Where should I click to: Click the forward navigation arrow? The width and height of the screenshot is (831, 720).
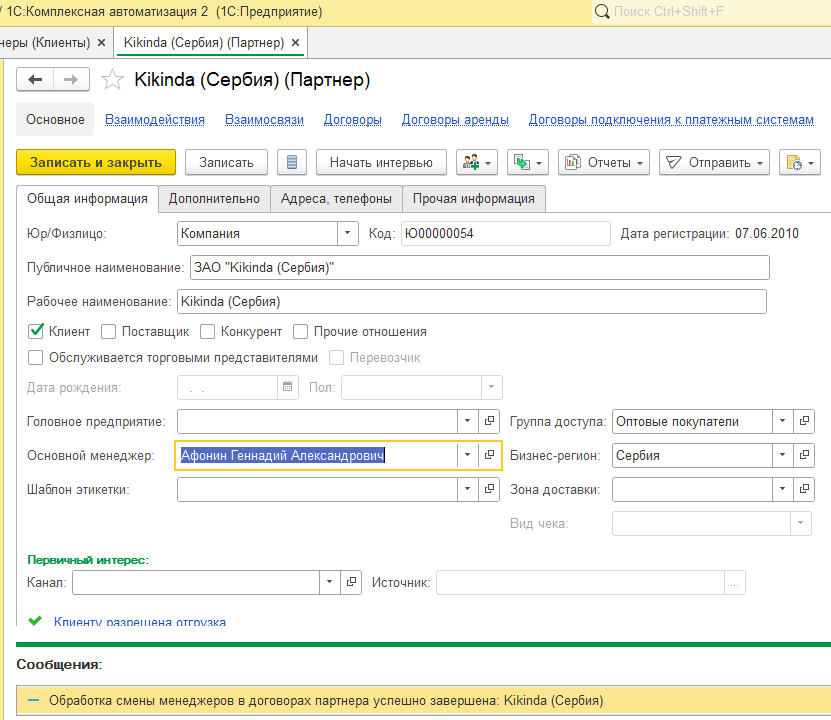tap(71, 79)
